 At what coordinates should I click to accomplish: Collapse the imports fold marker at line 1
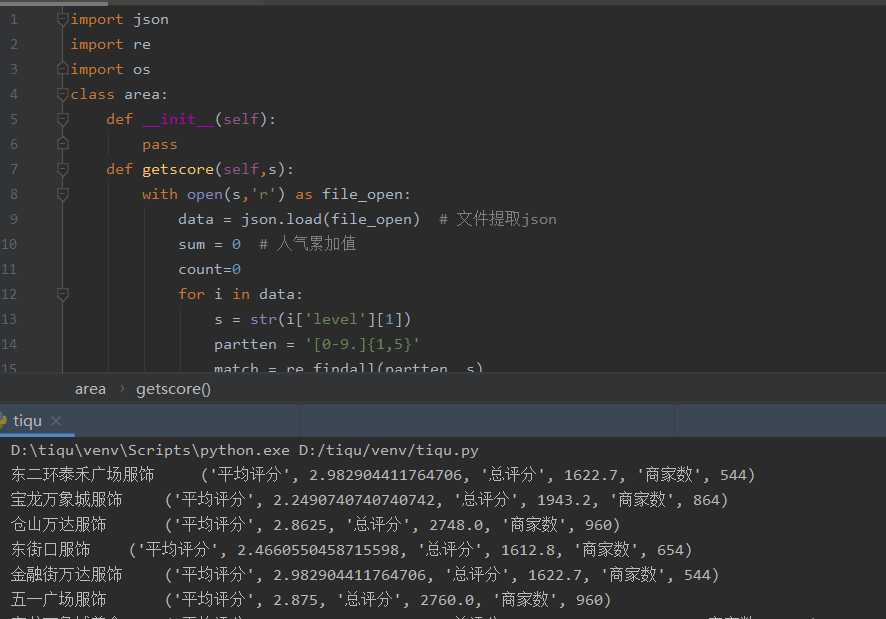click(63, 19)
